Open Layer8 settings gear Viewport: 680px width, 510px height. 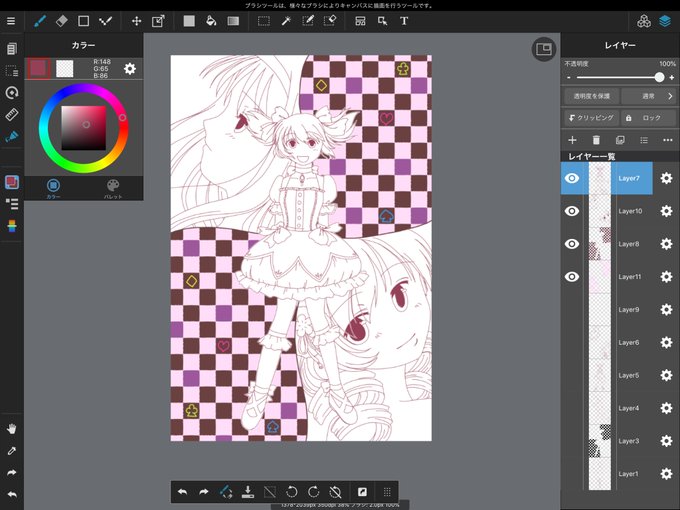tap(666, 244)
